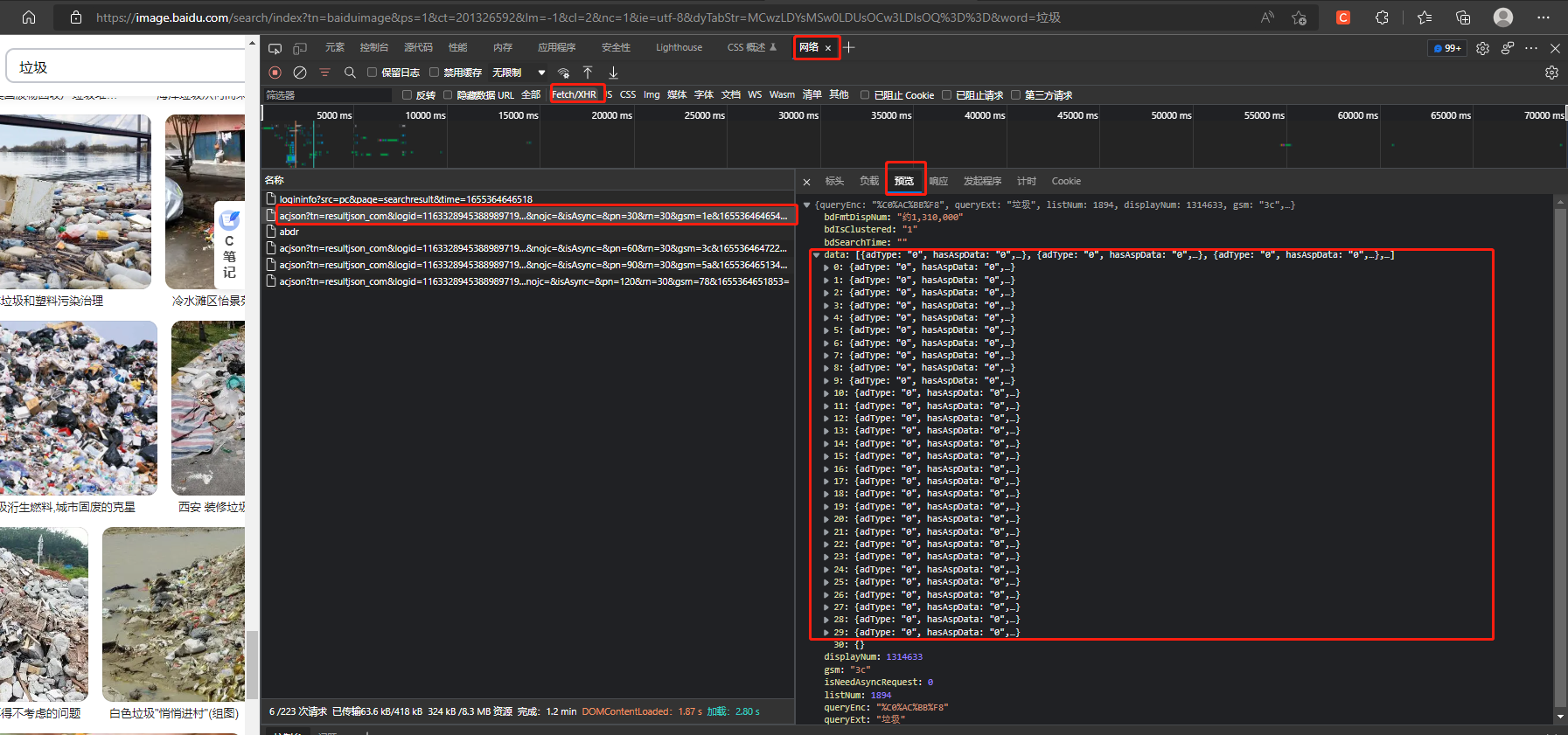Import HAR file upload arrow
This screenshot has width=1568, height=735.
(x=588, y=73)
